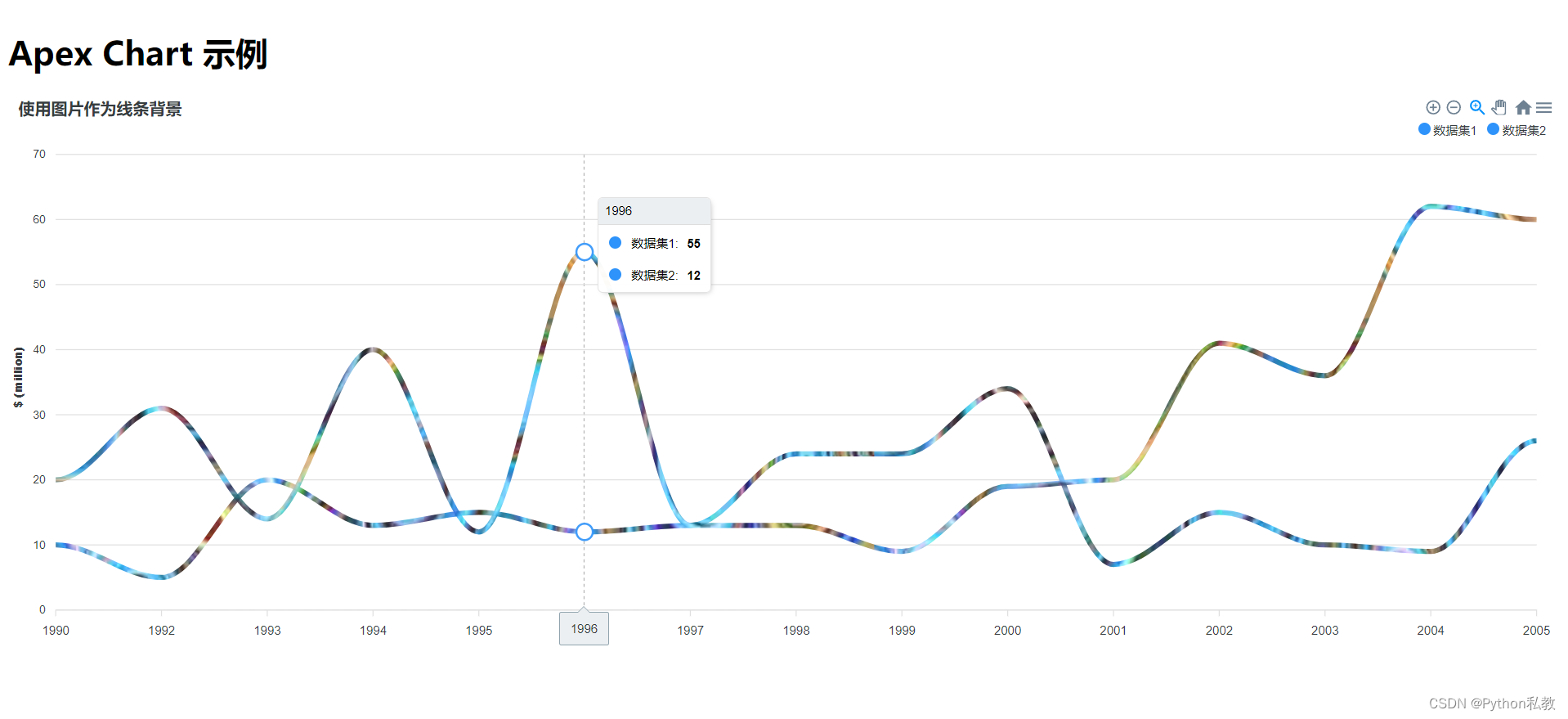
Task: Click the highlighted 1996 x-axis label
Action: (584, 628)
